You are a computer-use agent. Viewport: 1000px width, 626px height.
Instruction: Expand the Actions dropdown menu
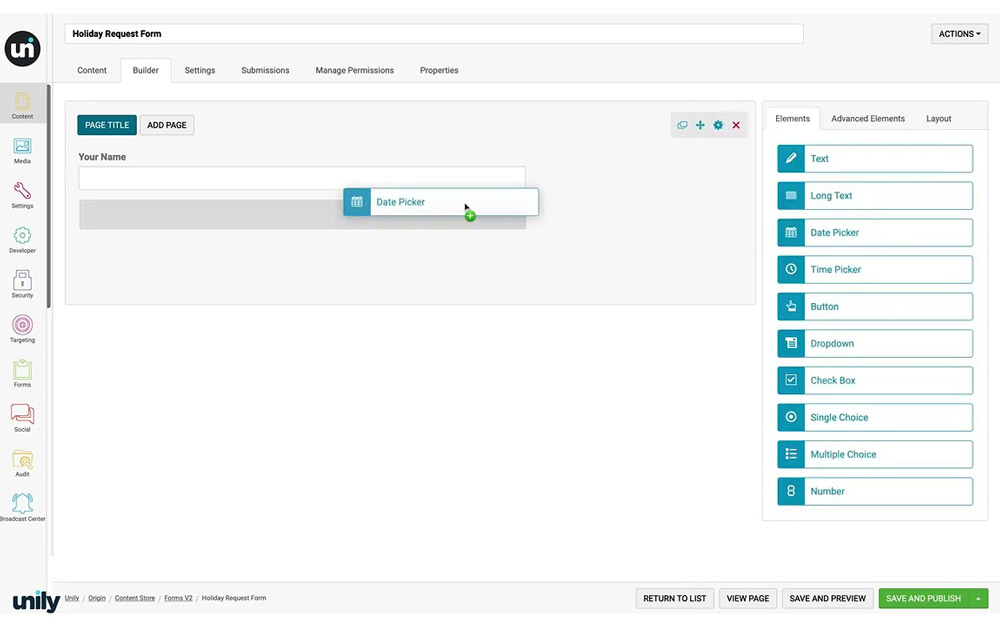coord(959,34)
